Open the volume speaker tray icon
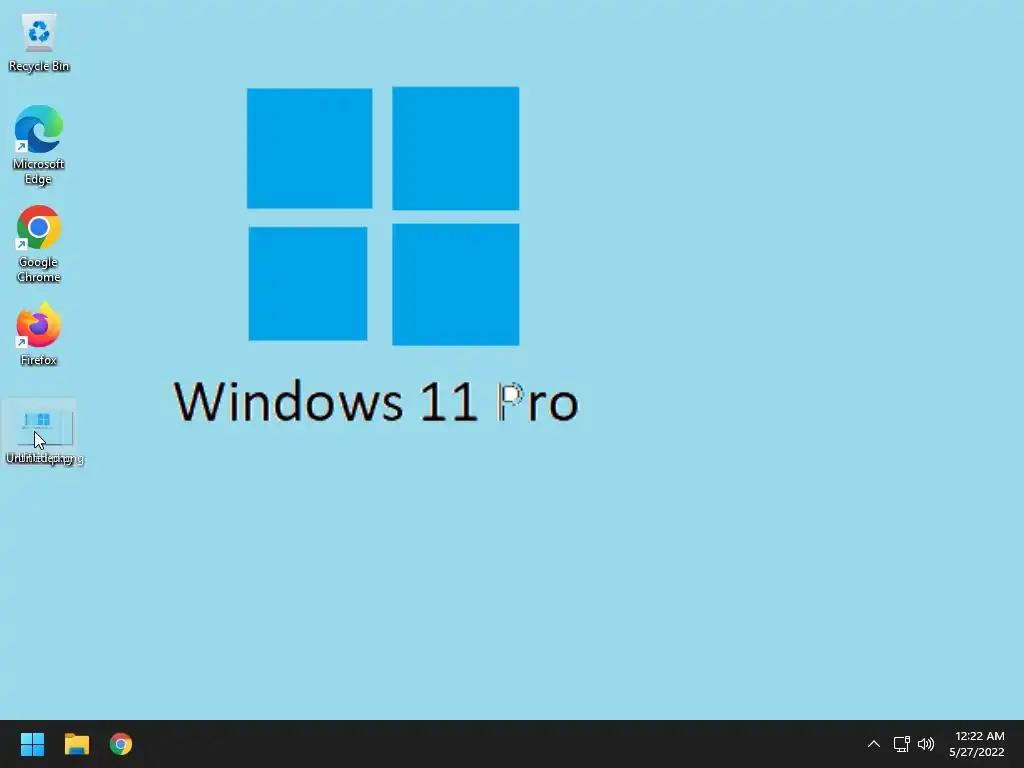The height and width of the screenshot is (768, 1024). [x=926, y=744]
